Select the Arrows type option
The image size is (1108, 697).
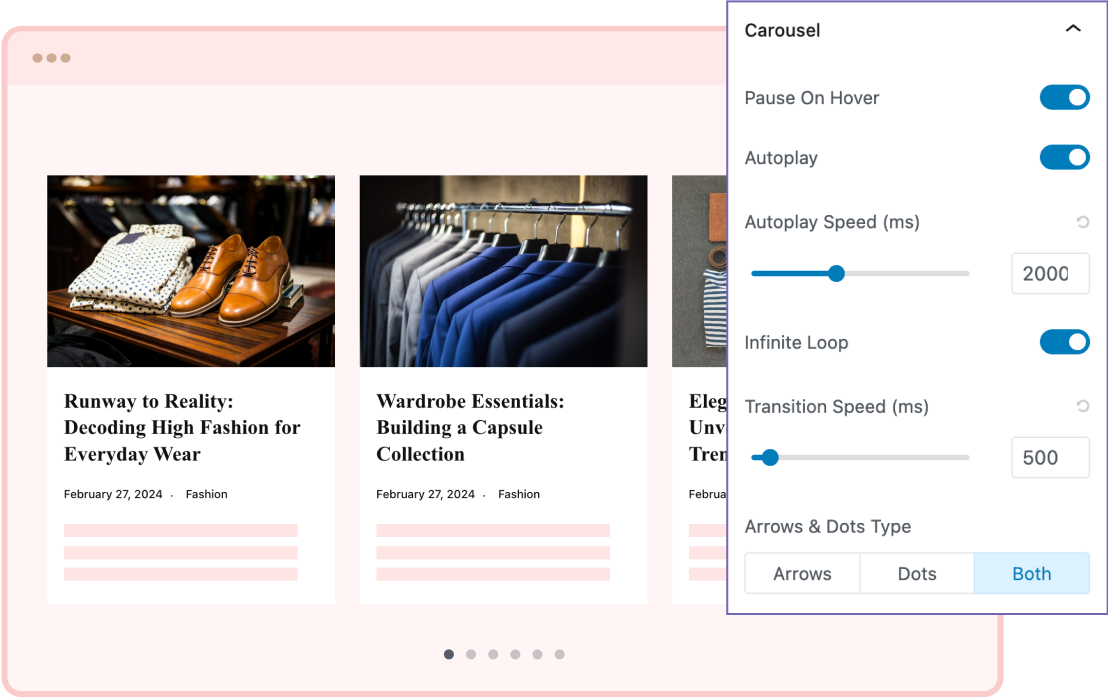(x=802, y=574)
